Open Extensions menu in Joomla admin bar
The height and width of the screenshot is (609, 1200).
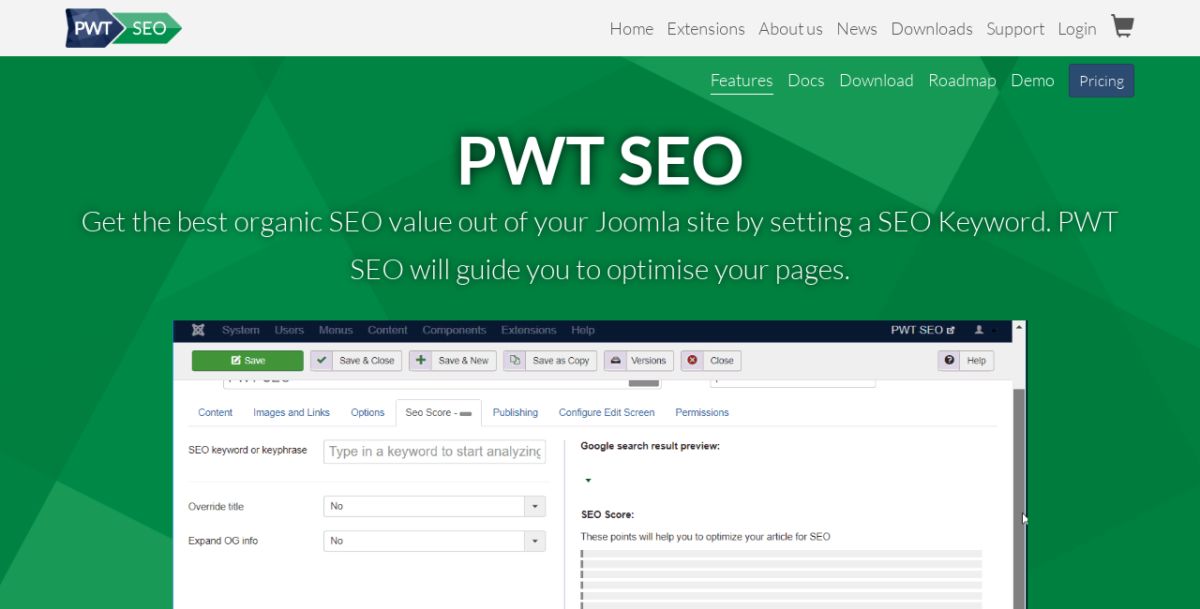pos(529,330)
